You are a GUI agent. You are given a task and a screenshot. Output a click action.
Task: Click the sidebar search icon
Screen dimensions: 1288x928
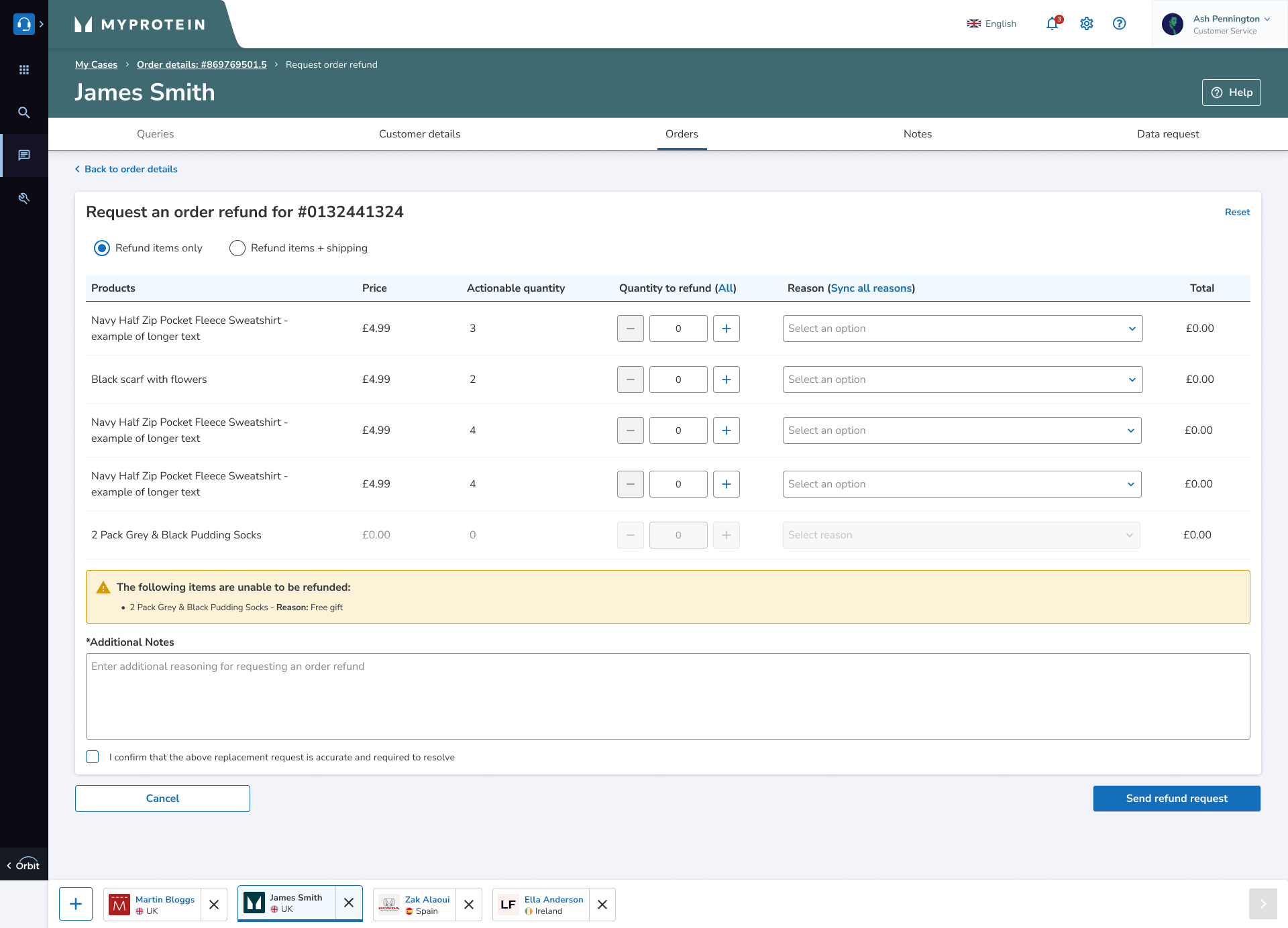pyautogui.click(x=24, y=113)
